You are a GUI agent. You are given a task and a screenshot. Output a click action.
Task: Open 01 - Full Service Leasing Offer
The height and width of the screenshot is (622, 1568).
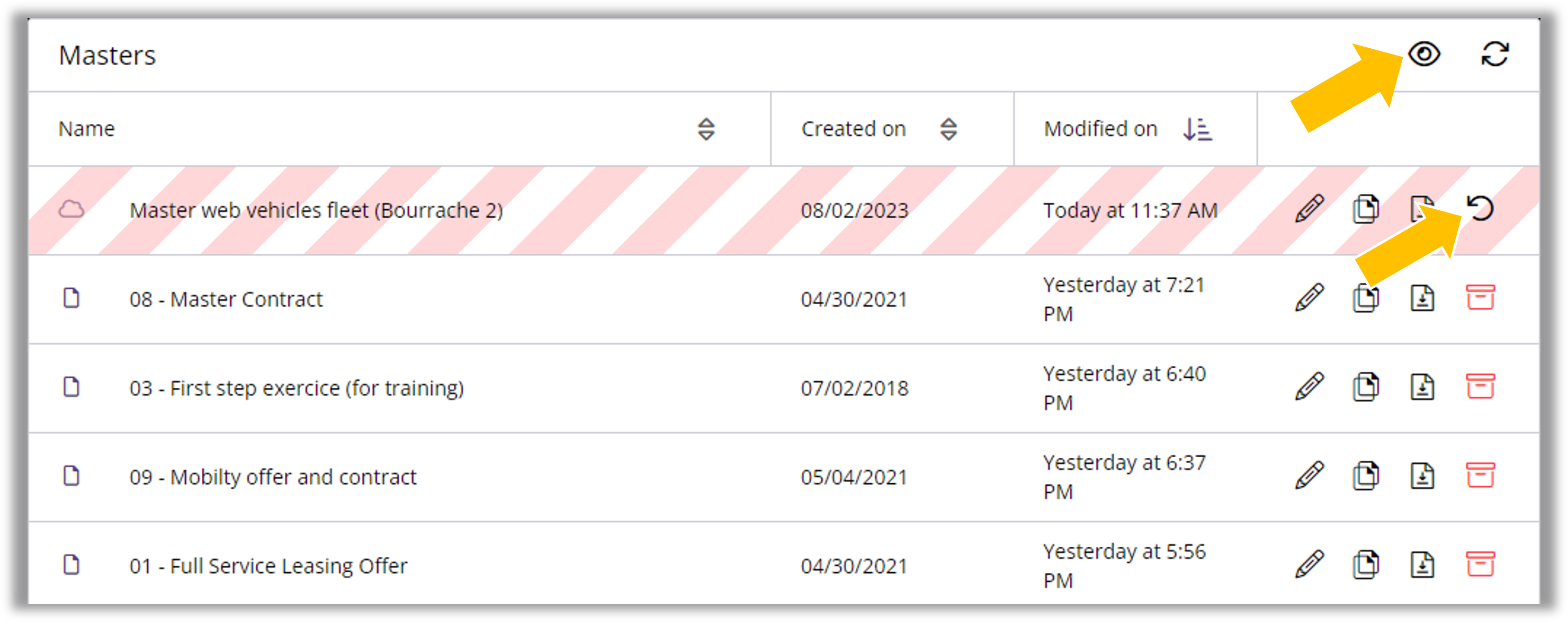coord(268,566)
